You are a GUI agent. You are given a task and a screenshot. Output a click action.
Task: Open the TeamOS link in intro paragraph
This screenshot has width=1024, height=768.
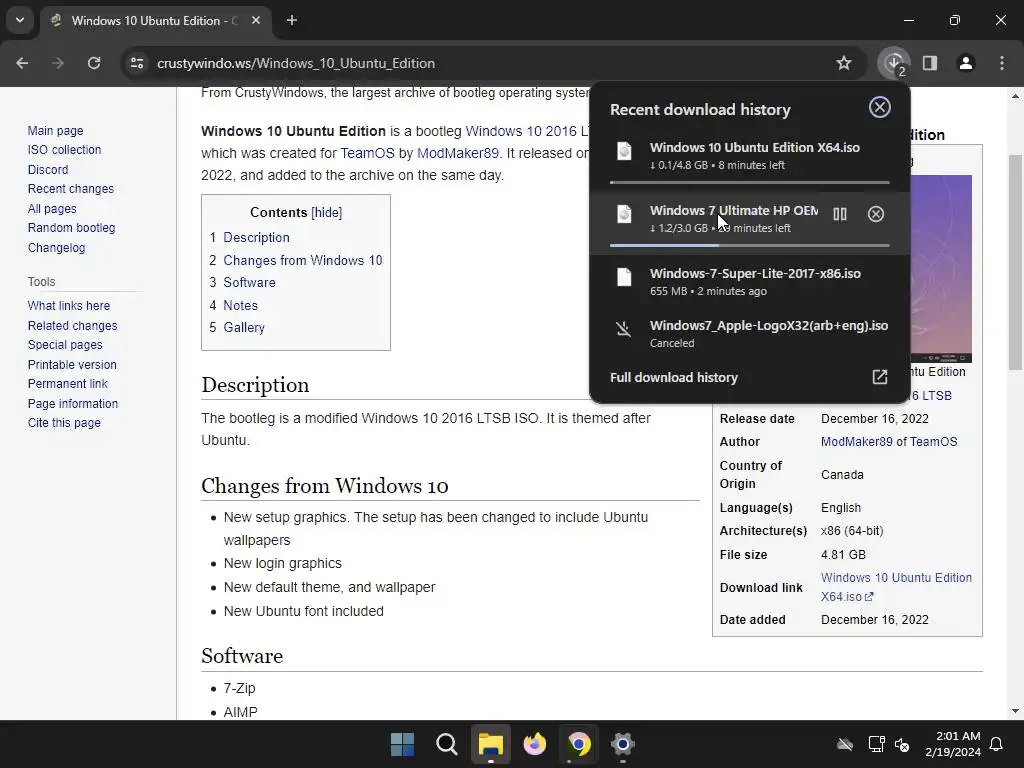coord(367,153)
